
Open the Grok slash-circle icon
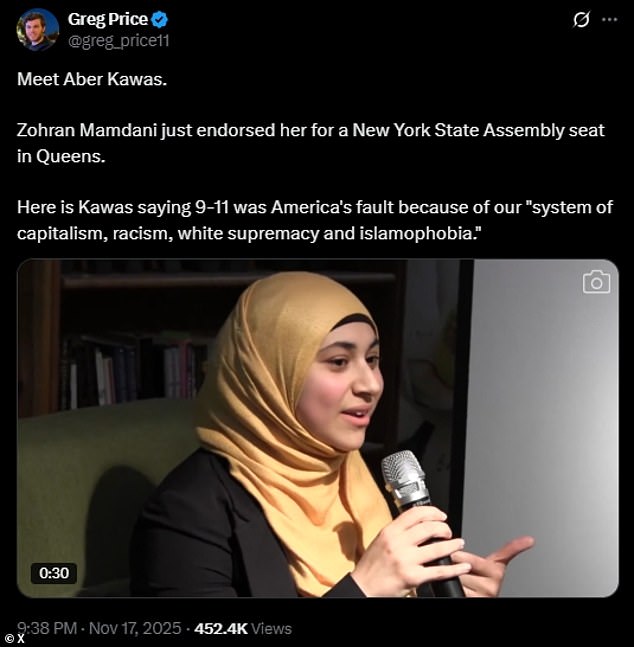coord(581,19)
